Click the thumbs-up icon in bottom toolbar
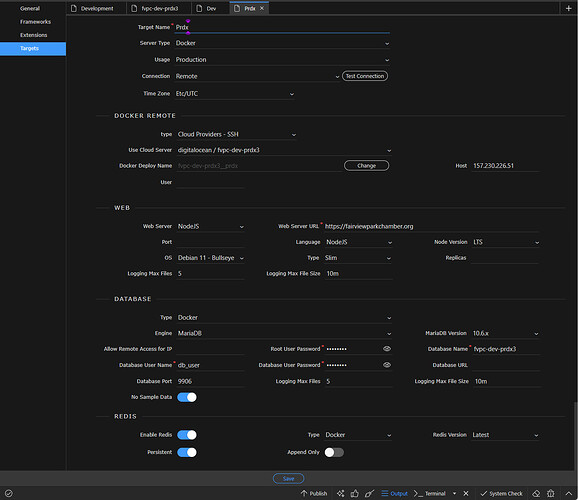Screen dimensions: 578x500 click(355, 493)
